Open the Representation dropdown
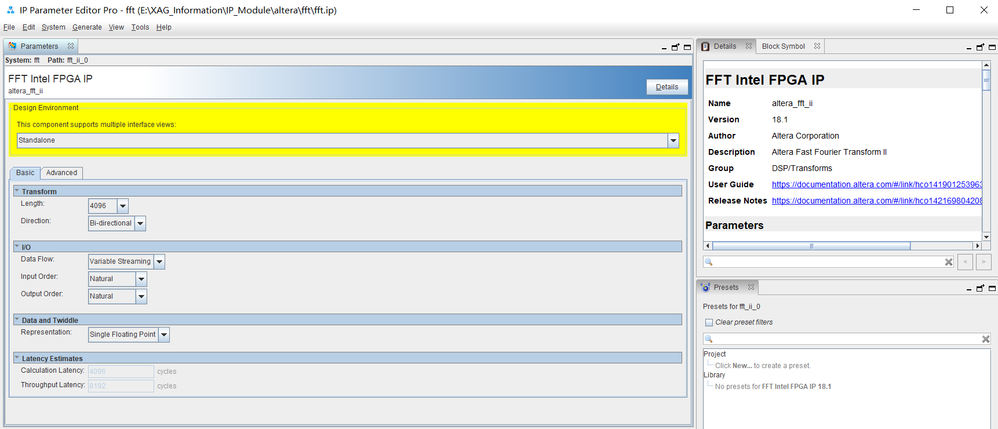 (164, 334)
